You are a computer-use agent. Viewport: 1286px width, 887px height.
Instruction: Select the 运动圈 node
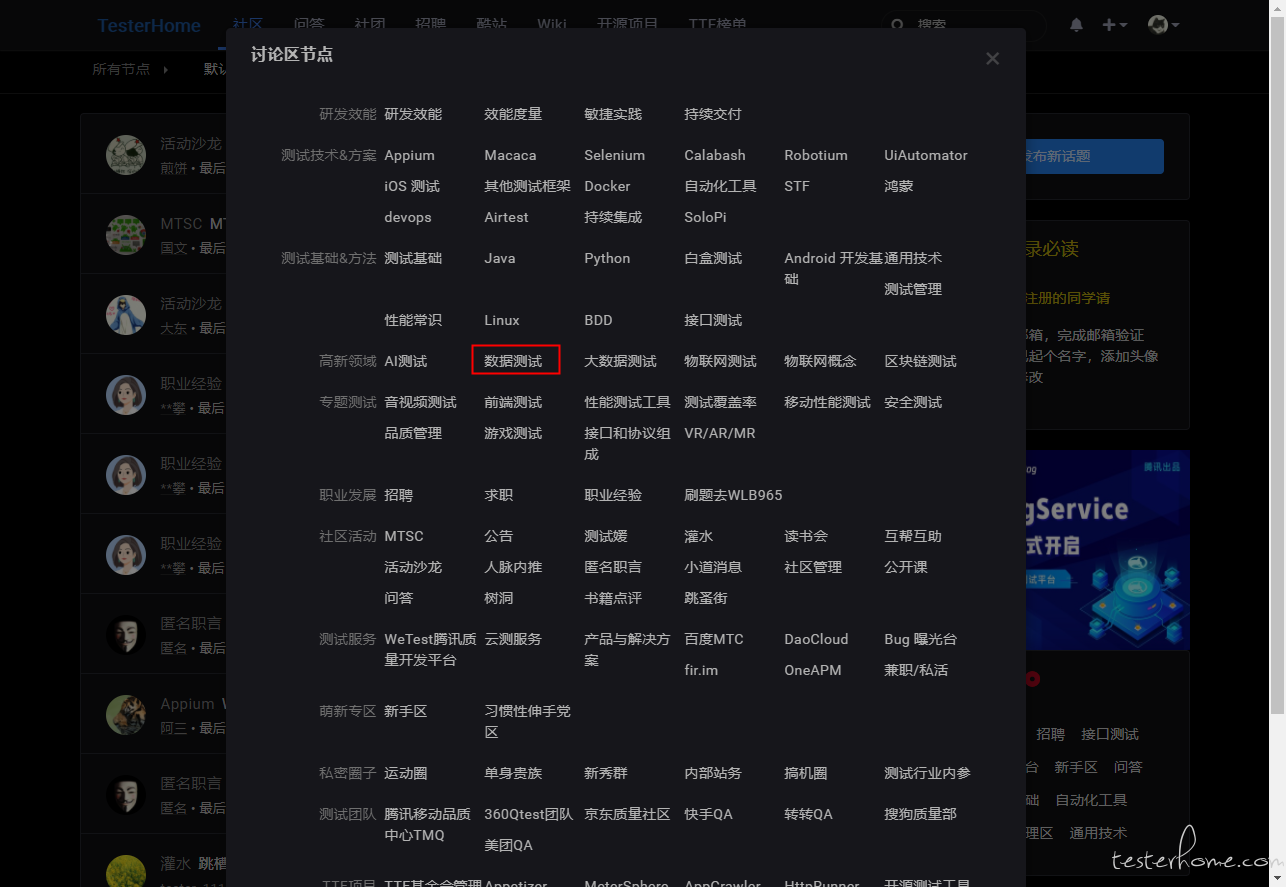(405, 773)
